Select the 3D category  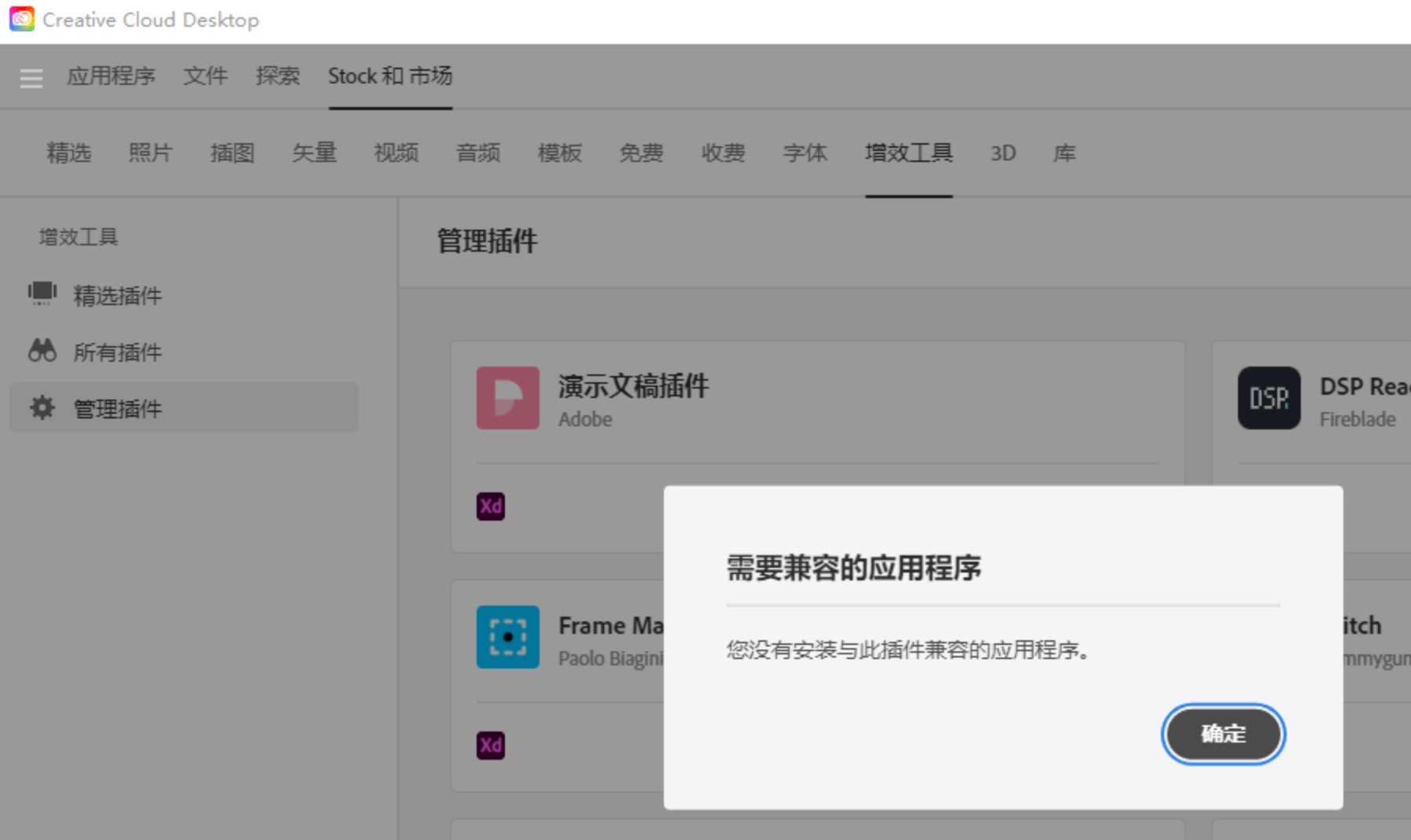[x=1003, y=153]
